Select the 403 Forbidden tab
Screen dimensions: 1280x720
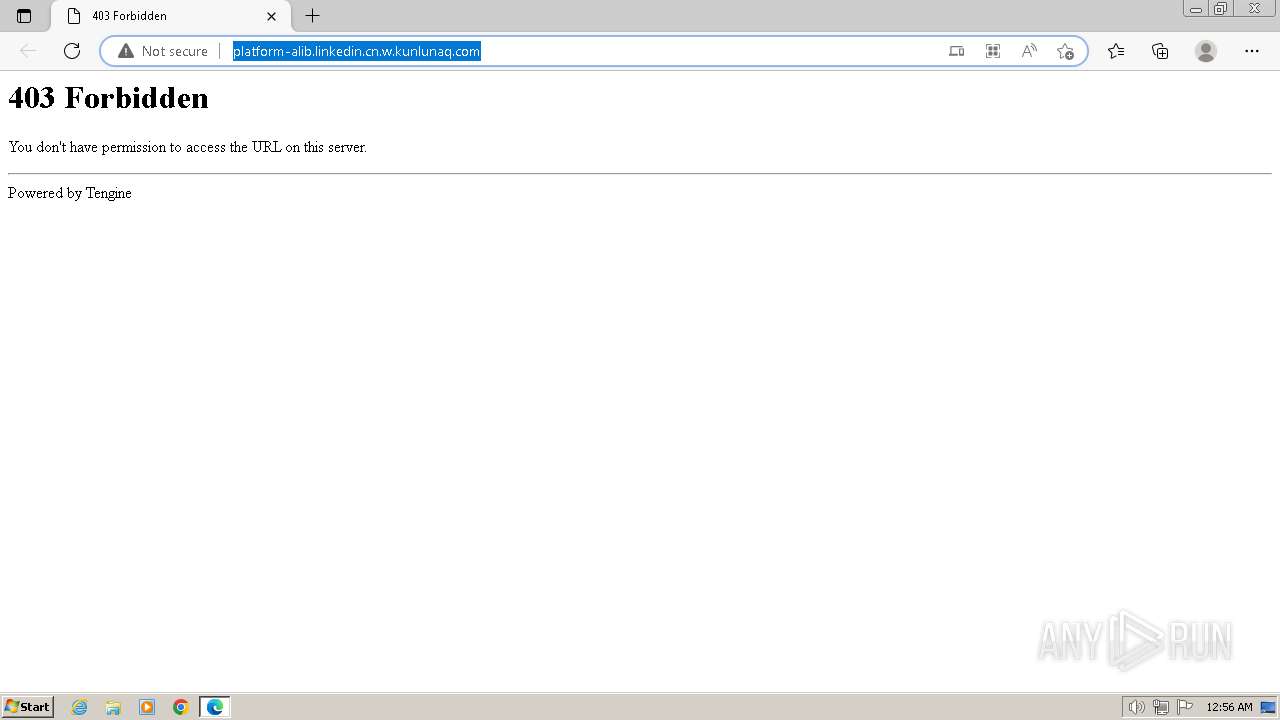point(170,16)
